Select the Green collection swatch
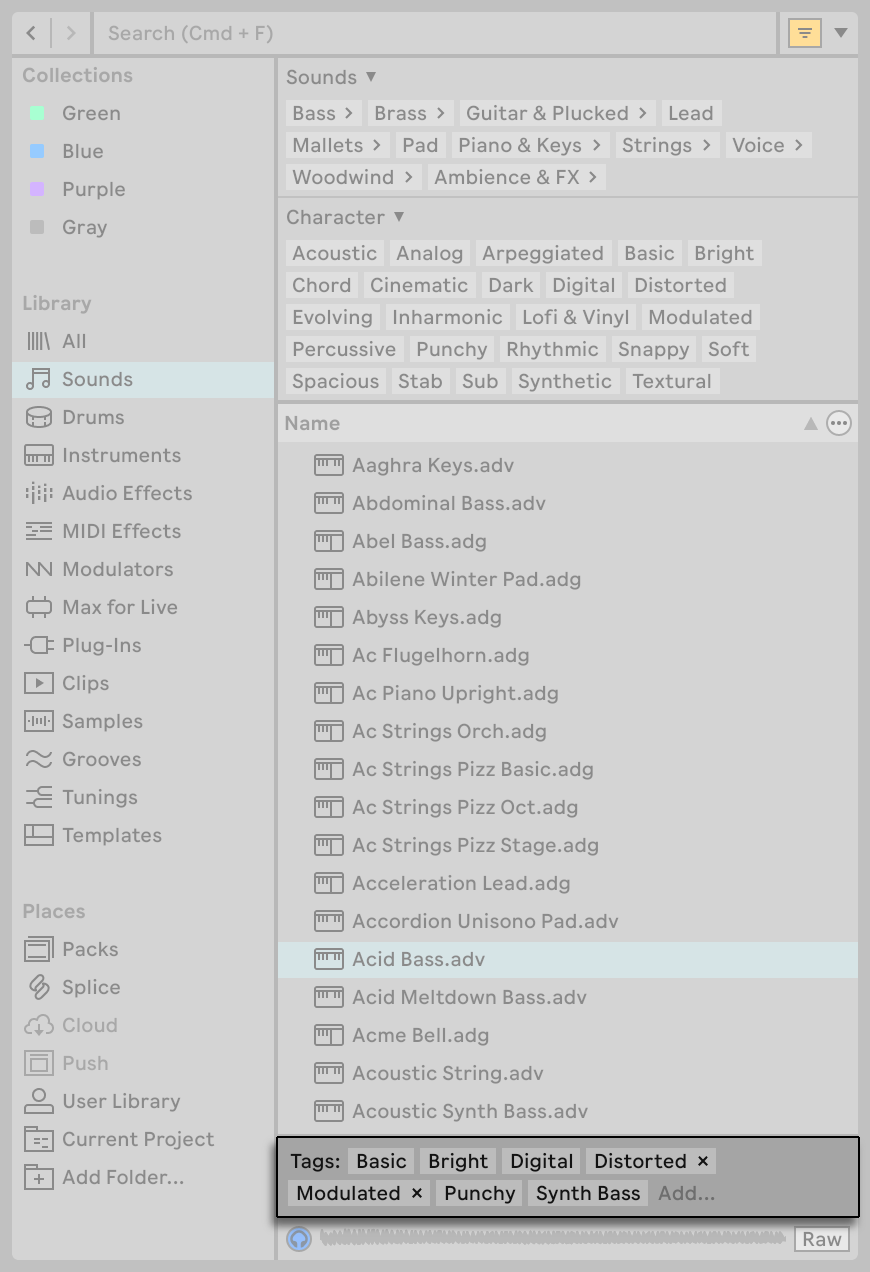 pyautogui.click(x=37, y=113)
